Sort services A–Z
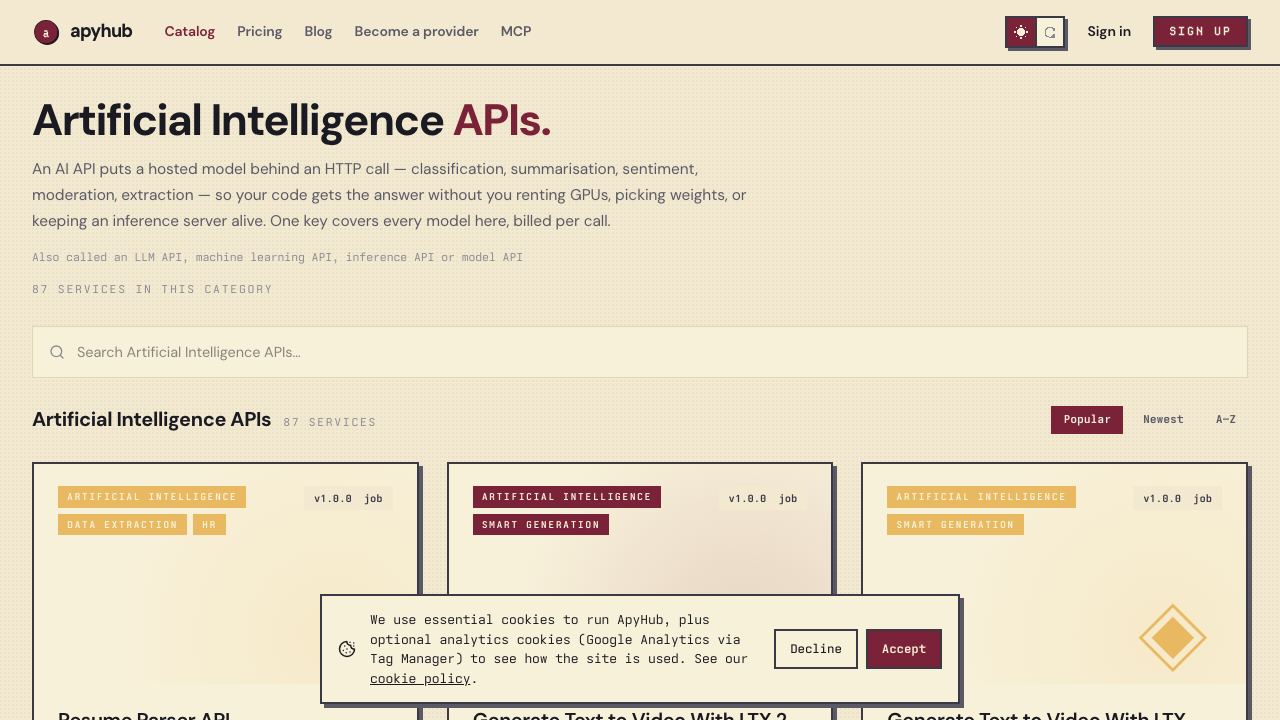The width and height of the screenshot is (1280, 720). [1226, 420]
